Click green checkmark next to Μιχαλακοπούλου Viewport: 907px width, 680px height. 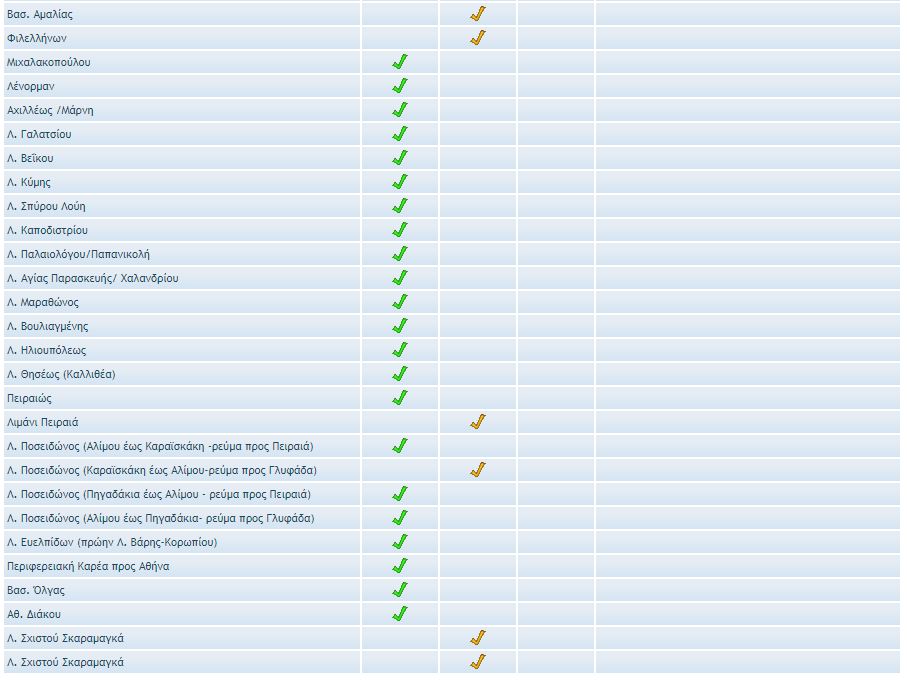pos(399,62)
